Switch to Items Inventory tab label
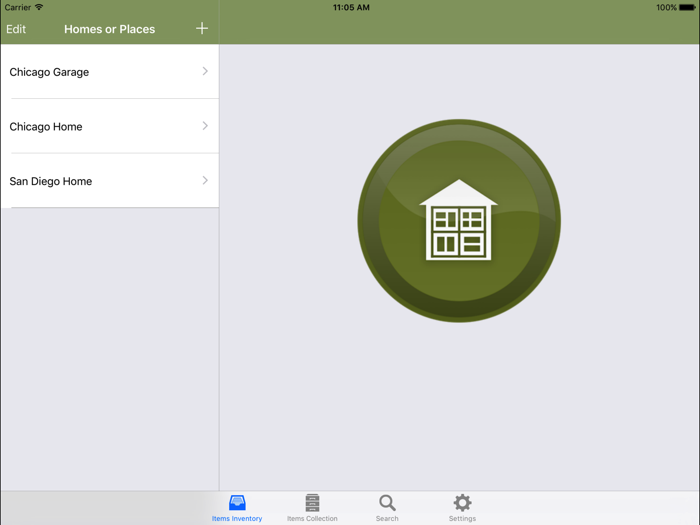Screen dimensions: 700x525 point(237,518)
